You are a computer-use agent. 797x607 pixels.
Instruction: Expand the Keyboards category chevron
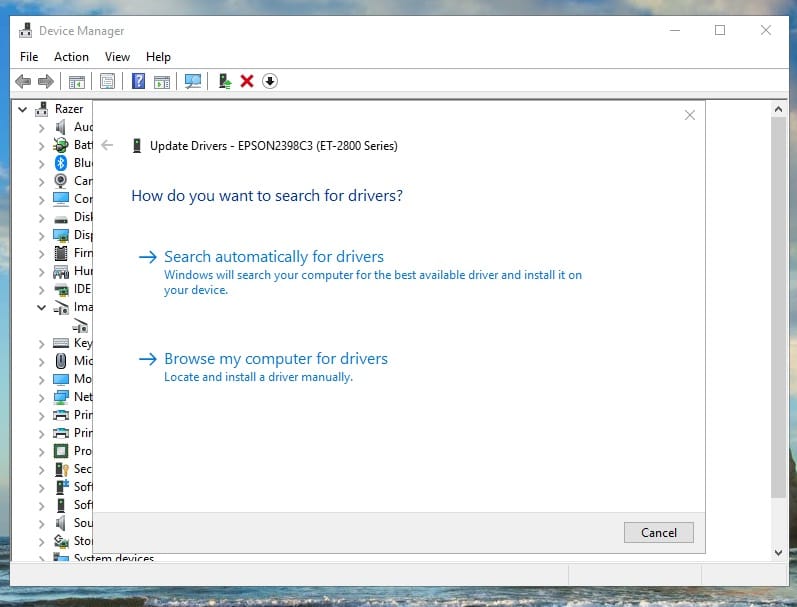pyautogui.click(x=41, y=343)
